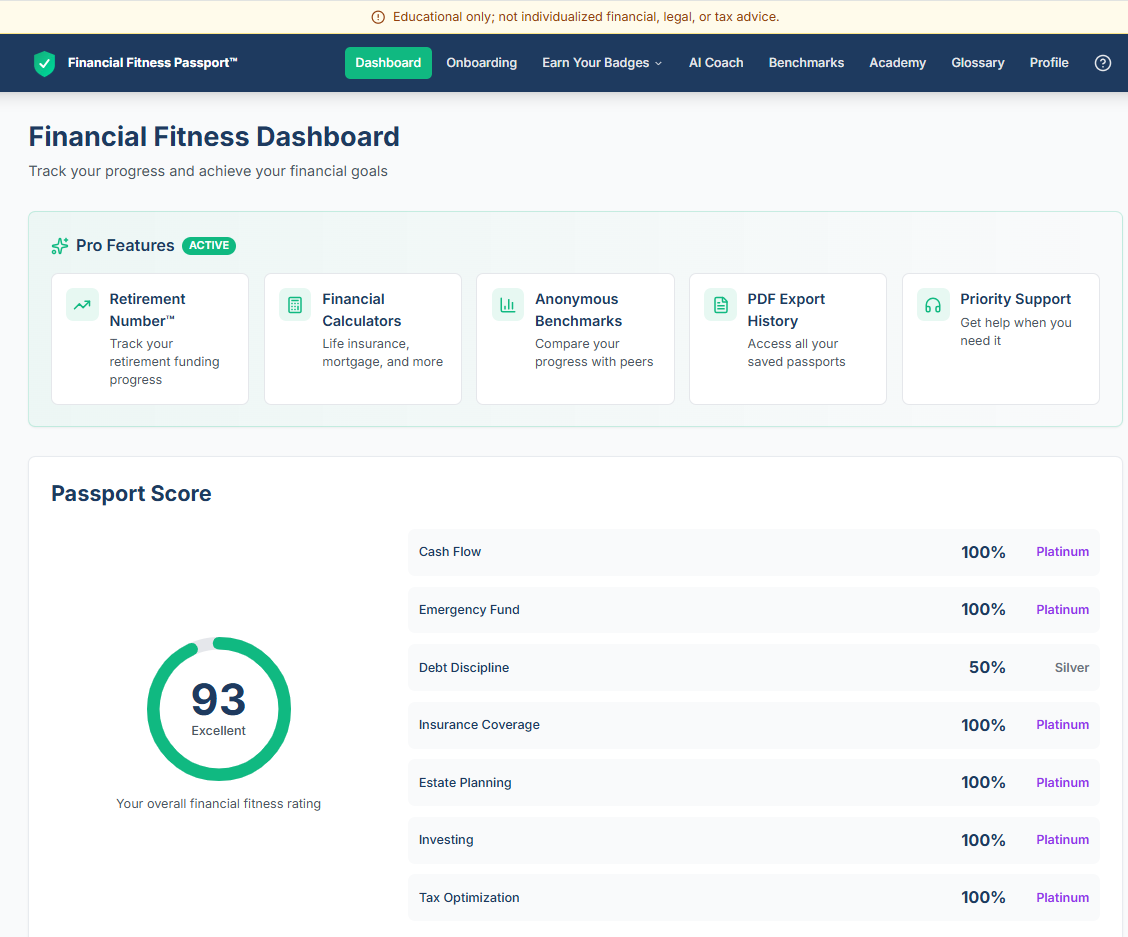Click the Passport Score progress ring

(x=219, y=708)
